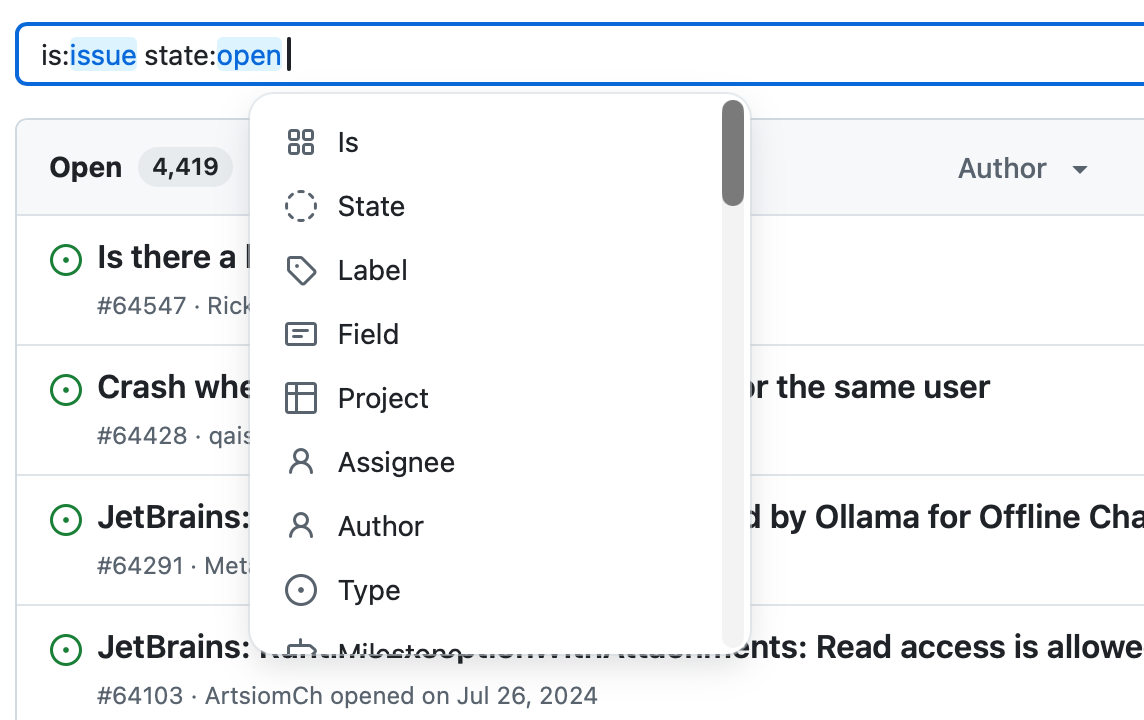Screen dimensions: 1144x720
Task: Click the Field note icon
Action: point(301,334)
